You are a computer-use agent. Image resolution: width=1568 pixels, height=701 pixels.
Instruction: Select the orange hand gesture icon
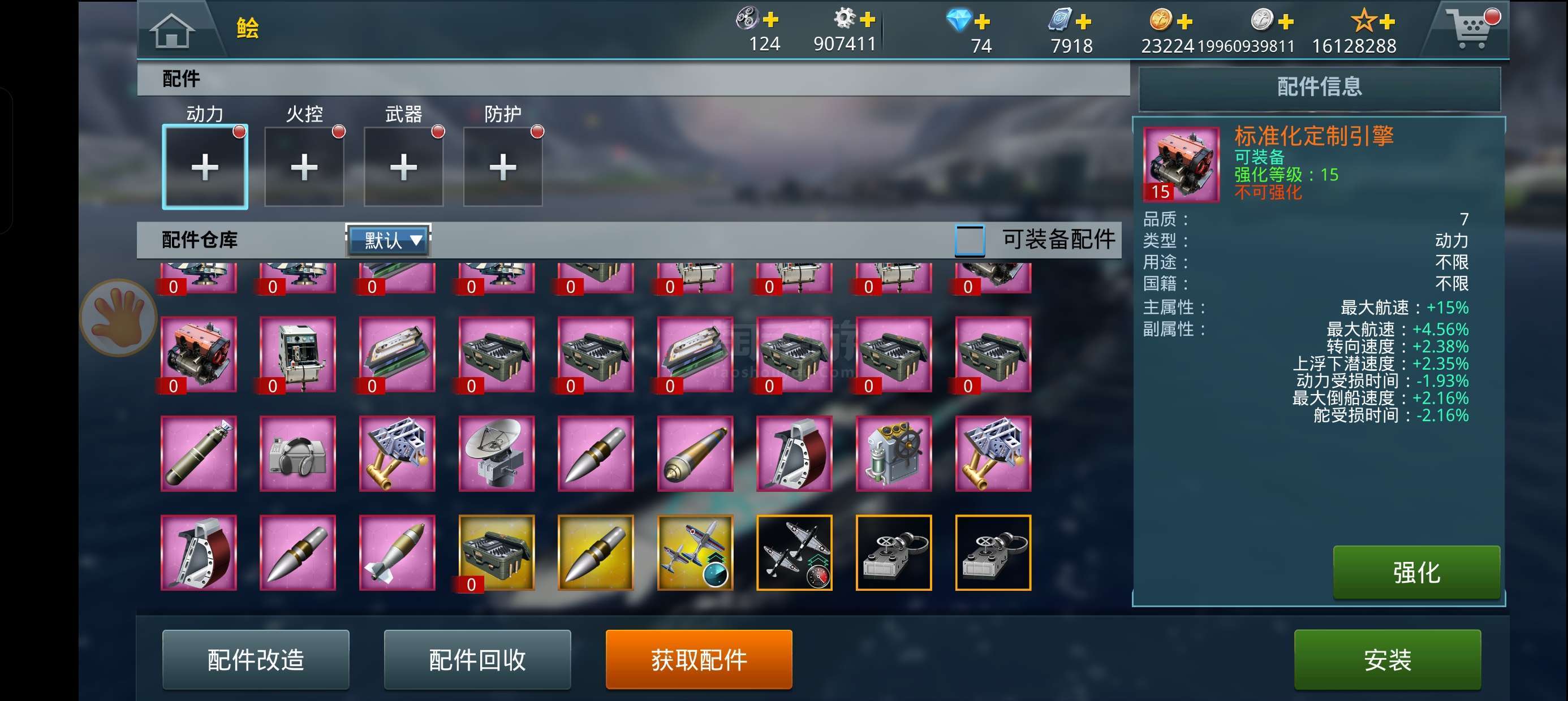(x=119, y=318)
